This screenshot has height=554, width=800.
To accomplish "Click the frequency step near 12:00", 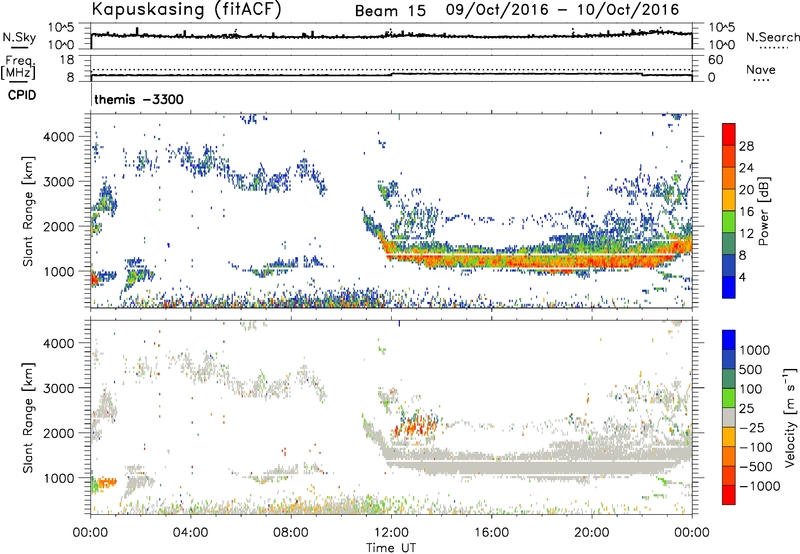I will (391, 74).
